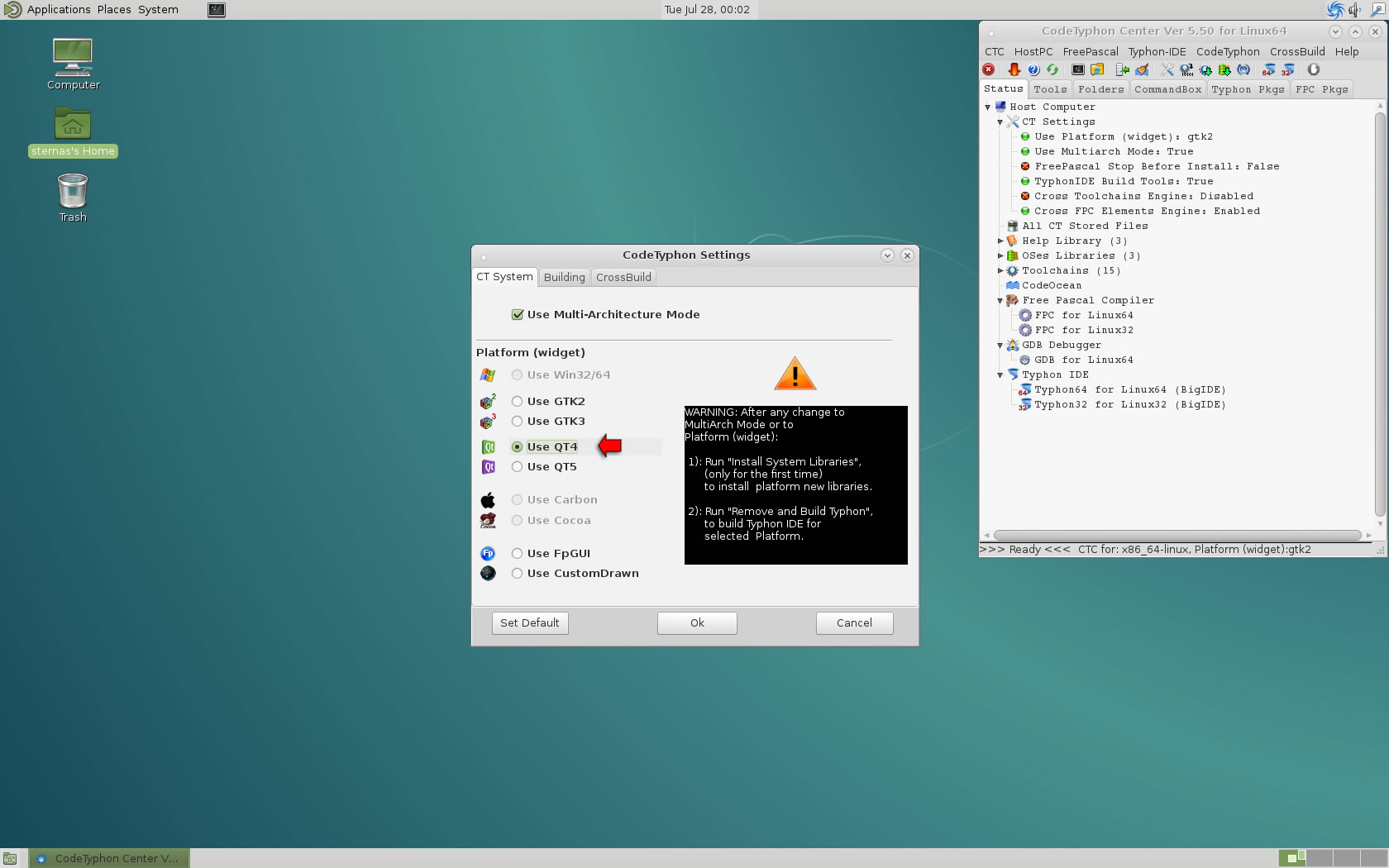Expand the Help Library (3) node
The width and height of the screenshot is (1389, 868).
click(1000, 241)
